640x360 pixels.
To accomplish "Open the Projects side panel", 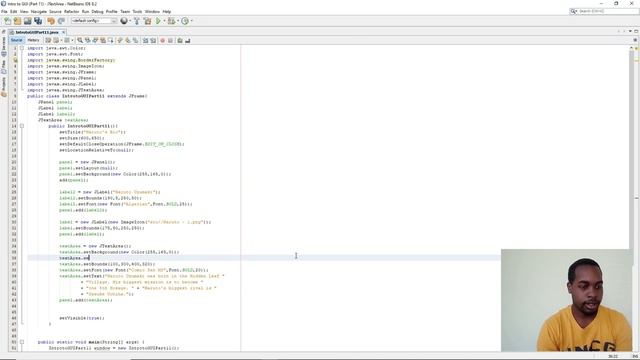I will 4,87.
